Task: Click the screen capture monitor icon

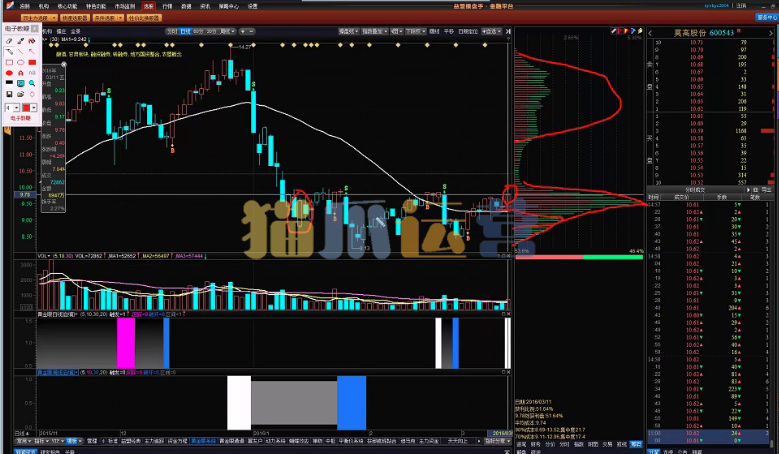Action: 21,83
